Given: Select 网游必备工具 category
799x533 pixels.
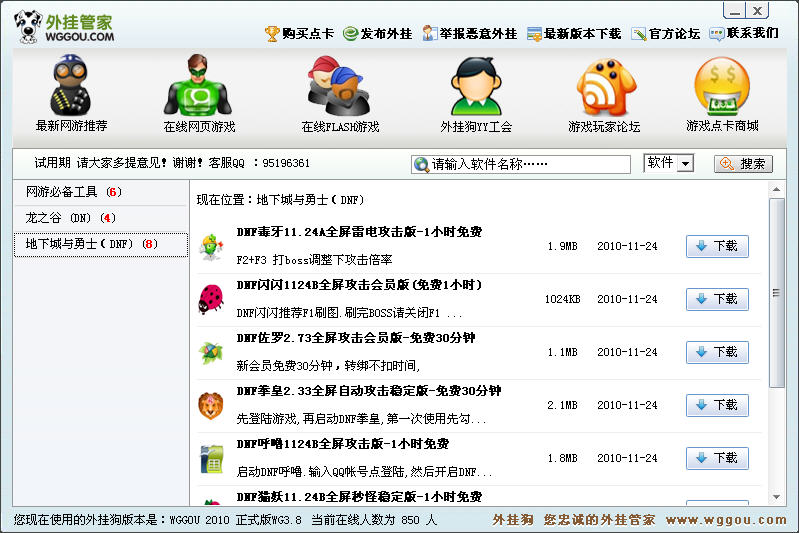Looking at the screenshot, I should click(x=101, y=192).
